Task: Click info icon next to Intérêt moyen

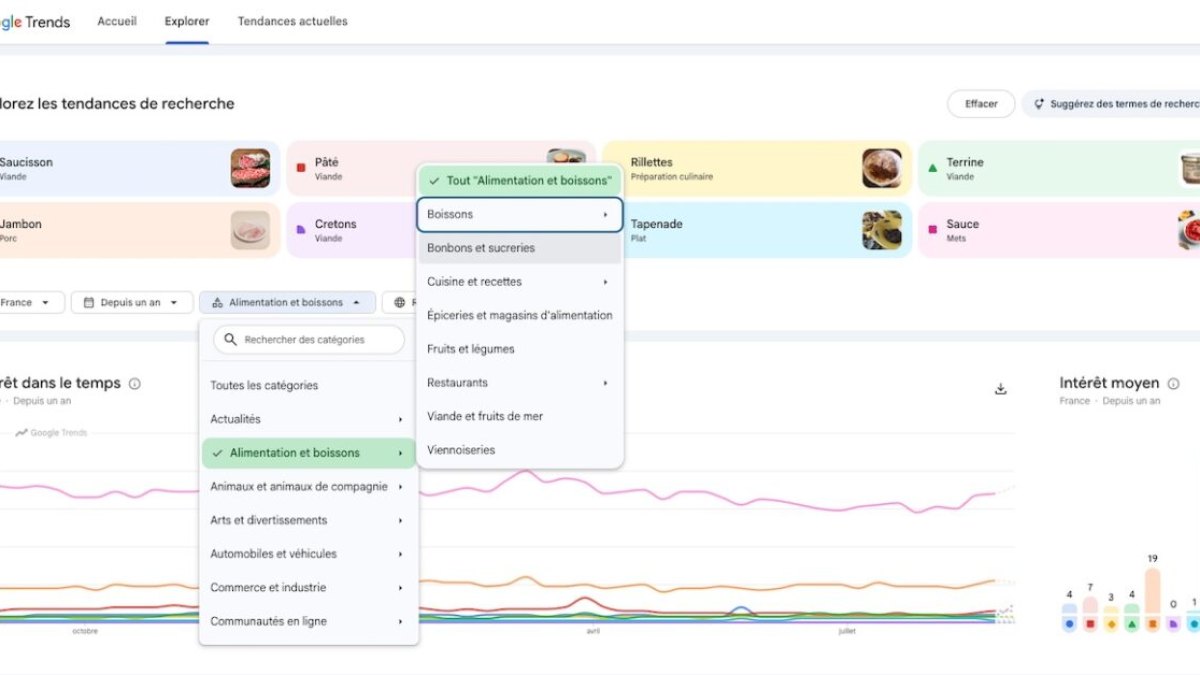Action: pyautogui.click(x=1174, y=383)
